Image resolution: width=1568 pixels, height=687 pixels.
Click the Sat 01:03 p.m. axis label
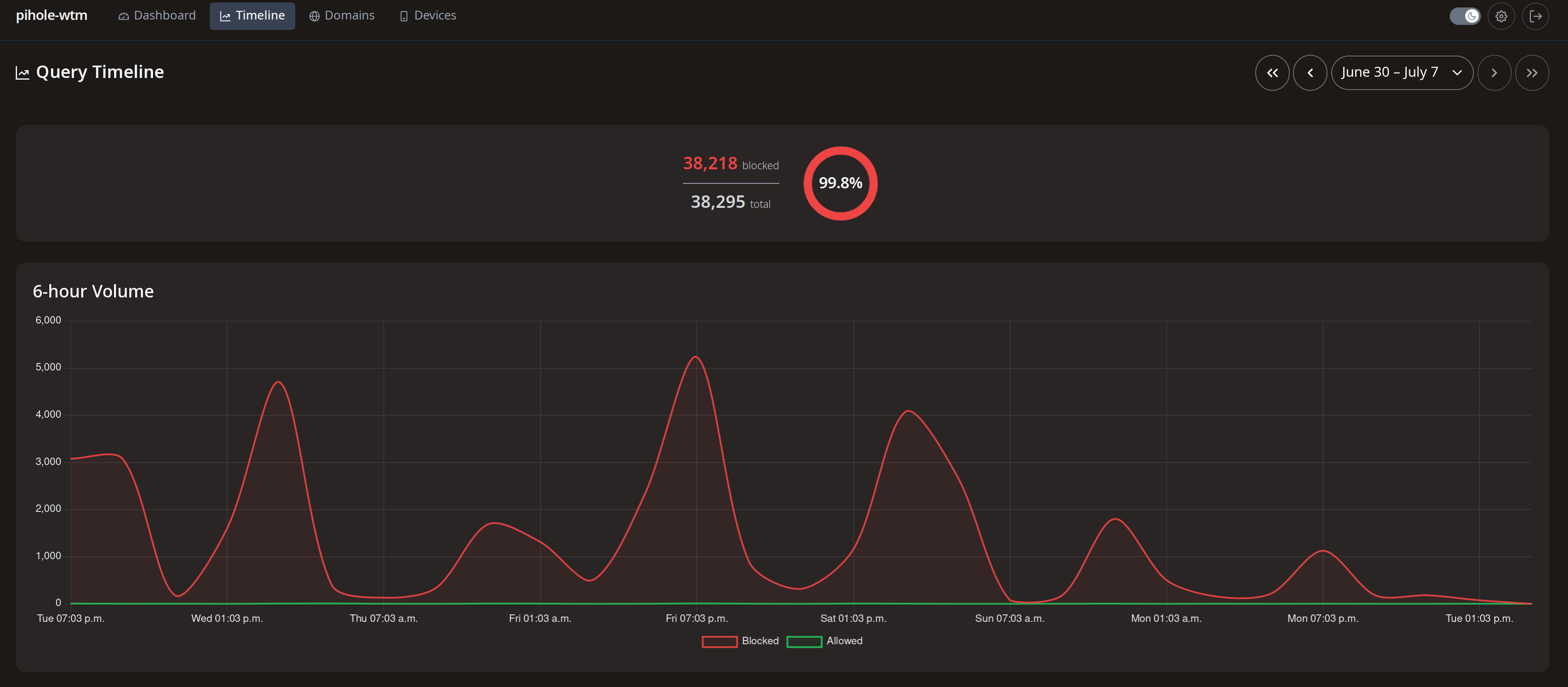click(x=853, y=618)
